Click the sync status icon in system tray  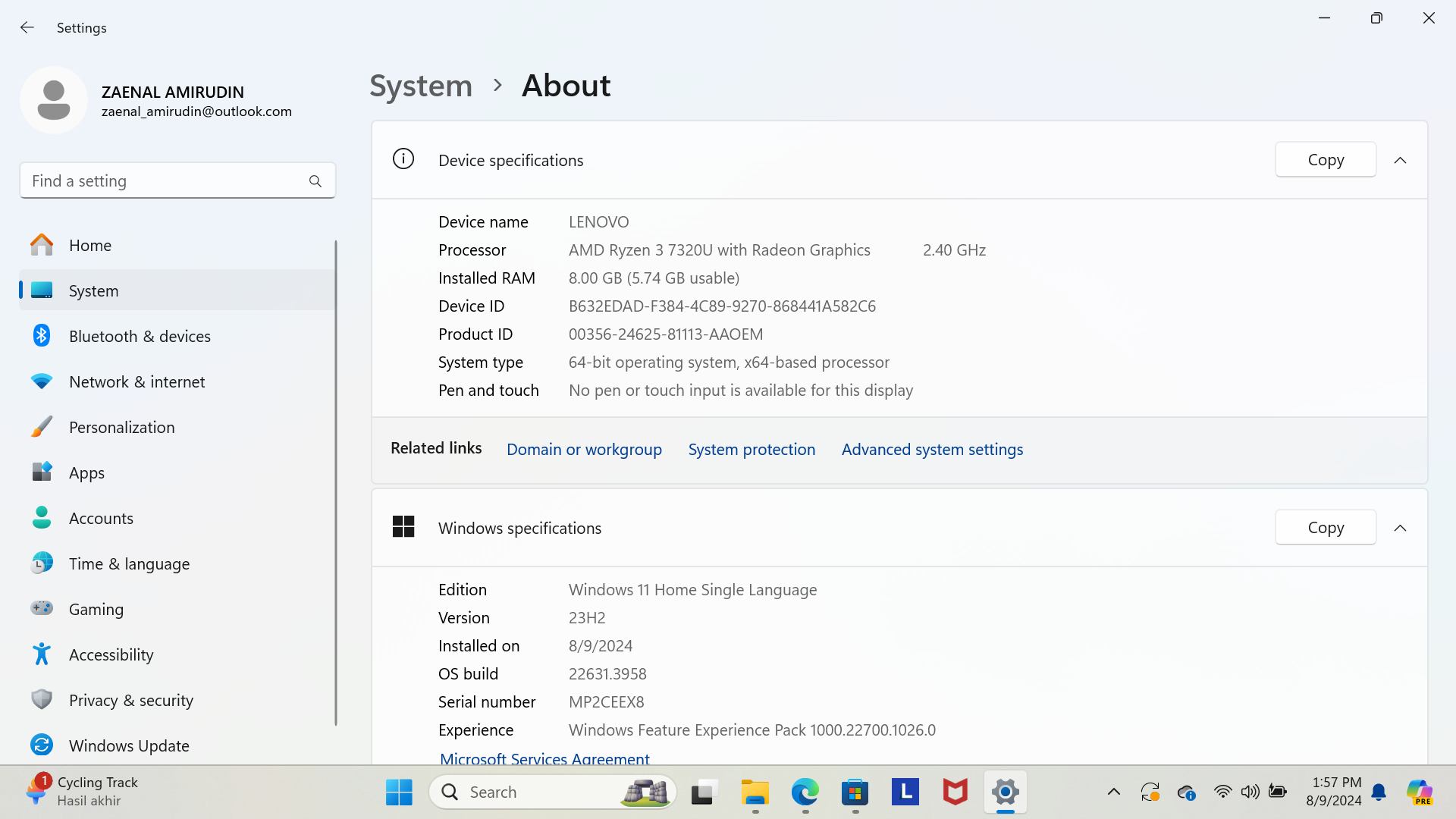(x=1150, y=792)
